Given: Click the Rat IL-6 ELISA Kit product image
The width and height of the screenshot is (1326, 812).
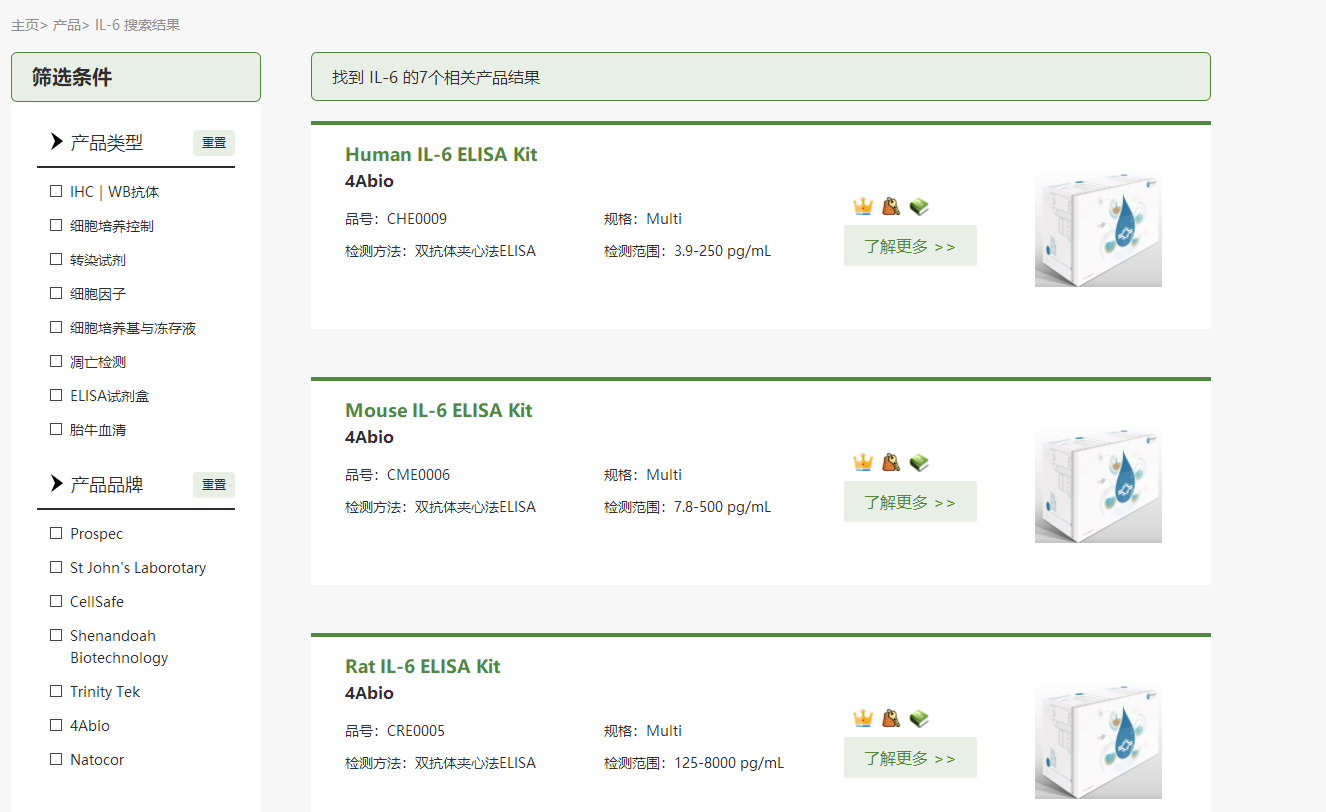Looking at the screenshot, I should (1098, 741).
